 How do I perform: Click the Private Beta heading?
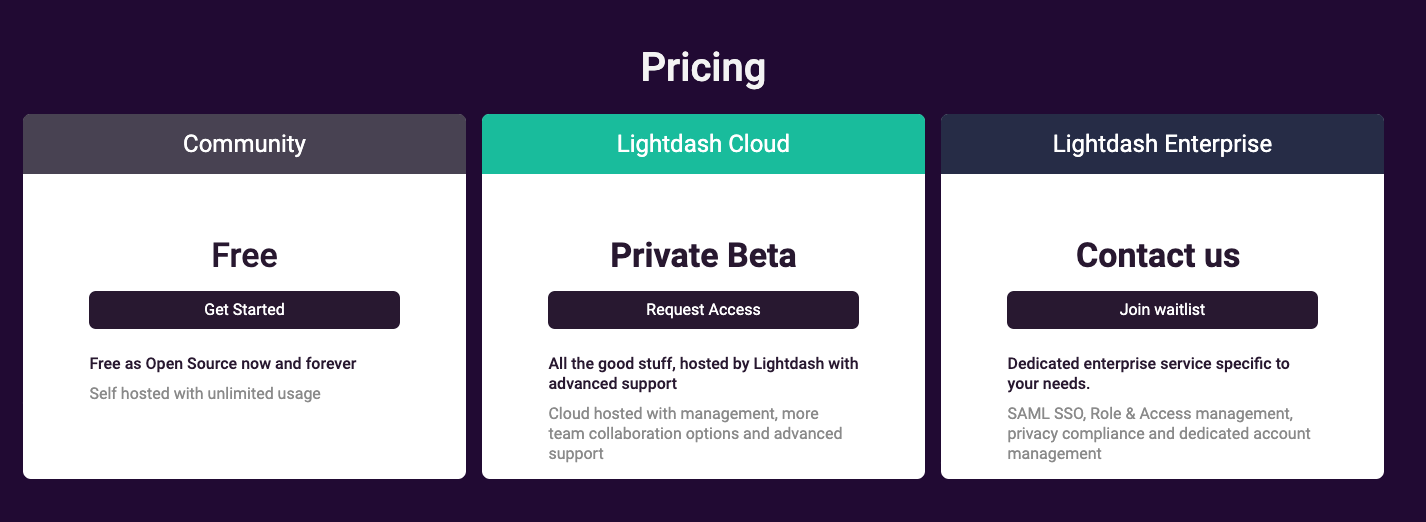tap(703, 255)
